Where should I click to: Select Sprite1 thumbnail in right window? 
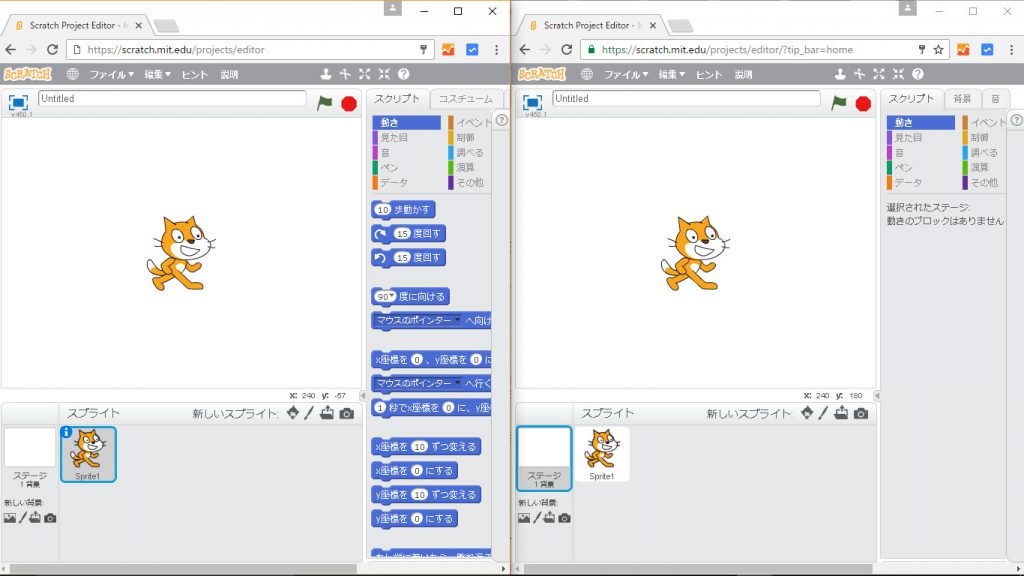pos(602,455)
